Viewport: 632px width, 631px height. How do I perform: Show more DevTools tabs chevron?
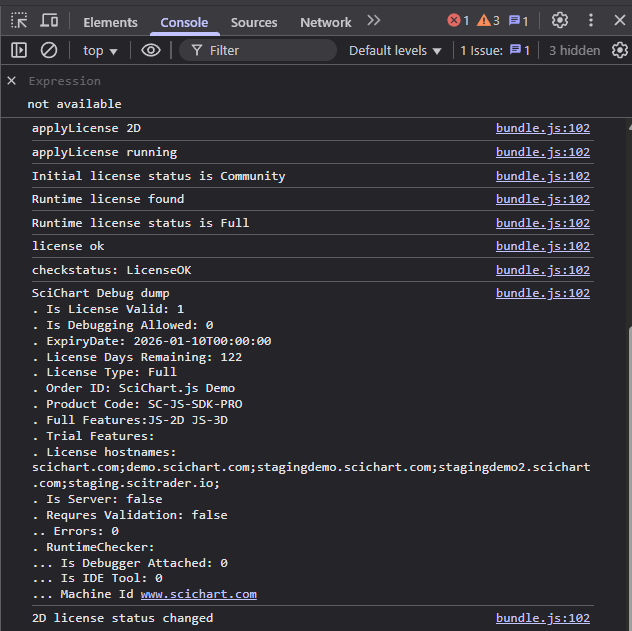pos(374,20)
